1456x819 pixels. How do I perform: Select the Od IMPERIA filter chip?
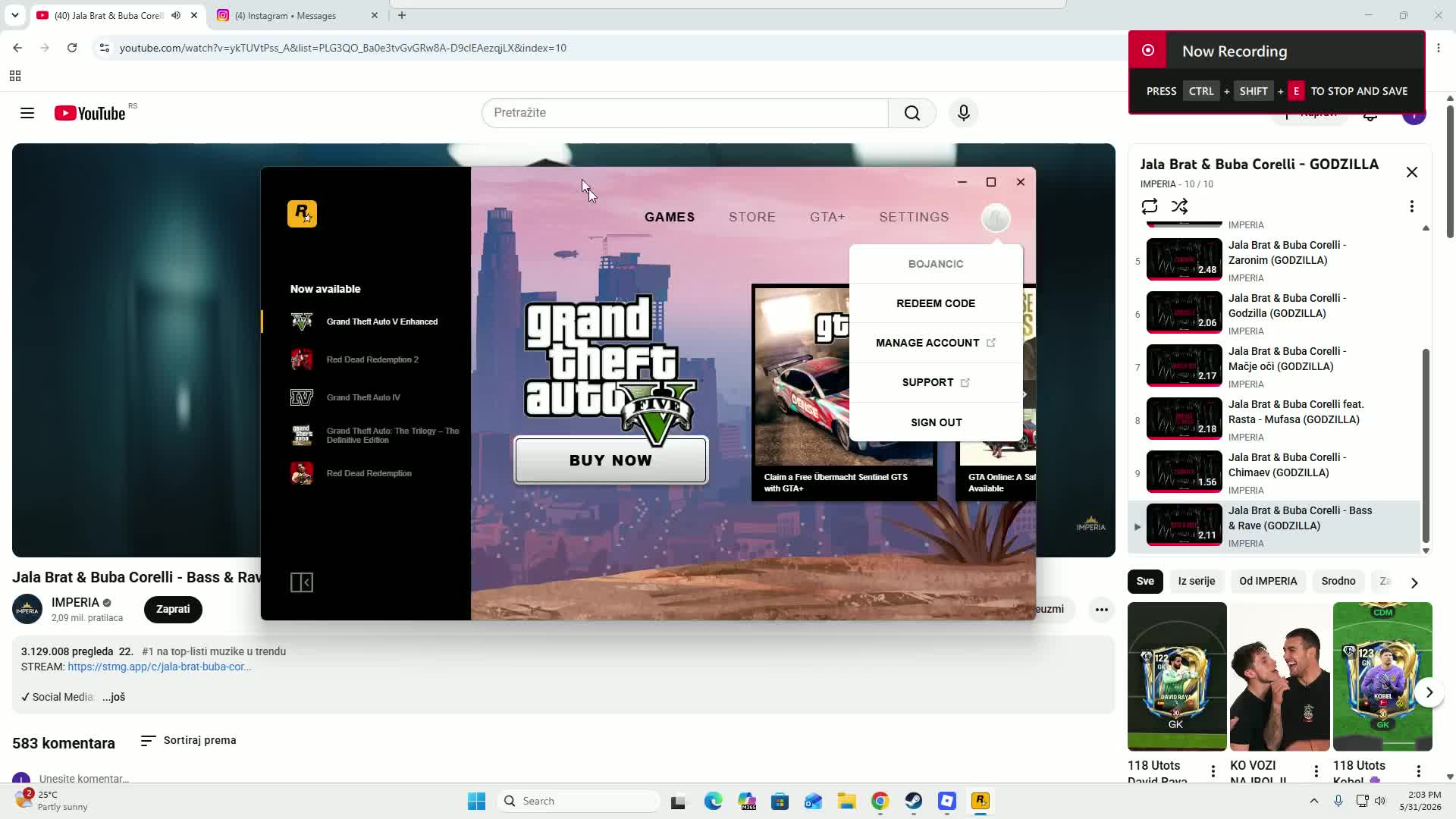coord(1268,582)
